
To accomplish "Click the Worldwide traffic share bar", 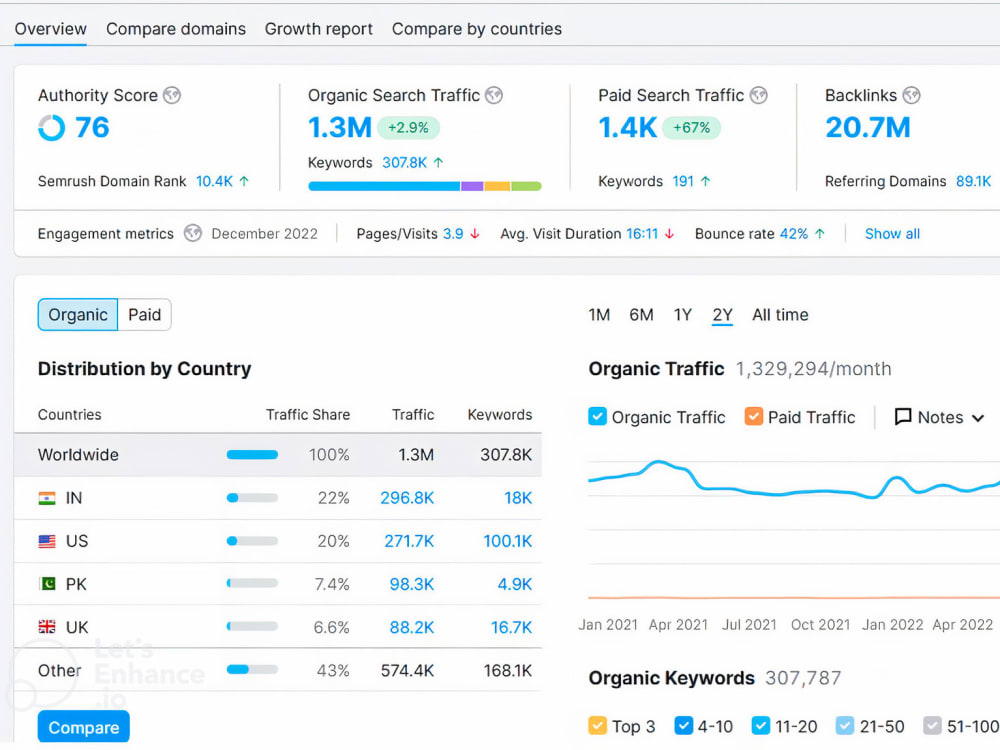I will tap(252, 455).
